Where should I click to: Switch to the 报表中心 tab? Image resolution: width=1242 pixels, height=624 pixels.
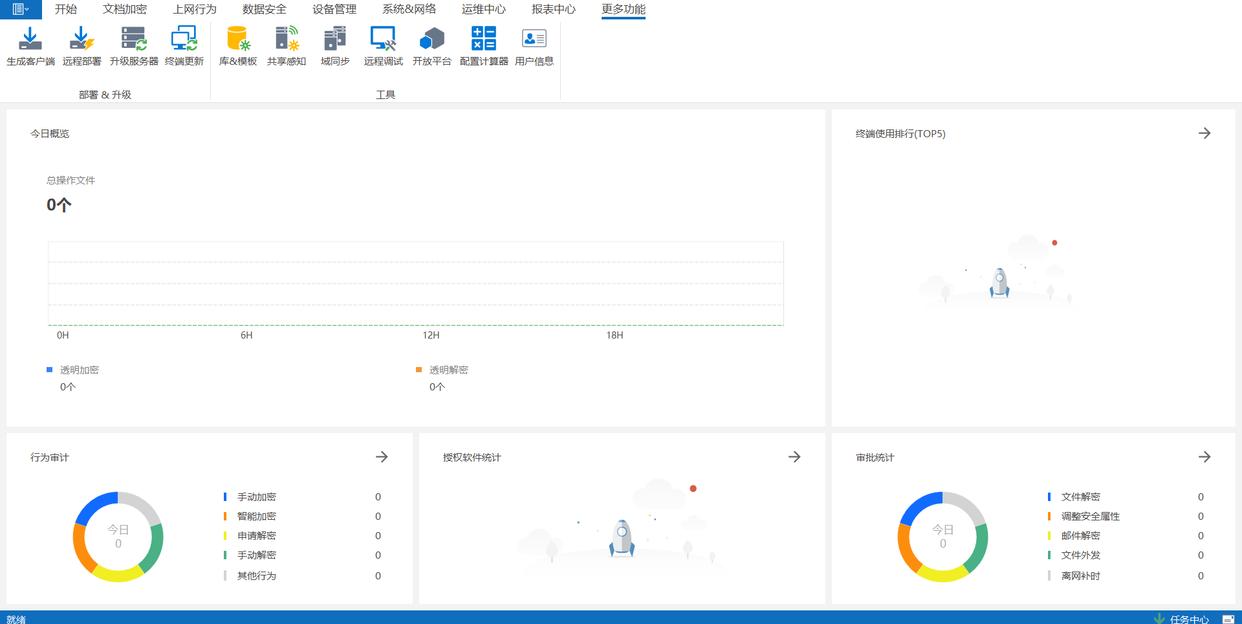pos(553,9)
